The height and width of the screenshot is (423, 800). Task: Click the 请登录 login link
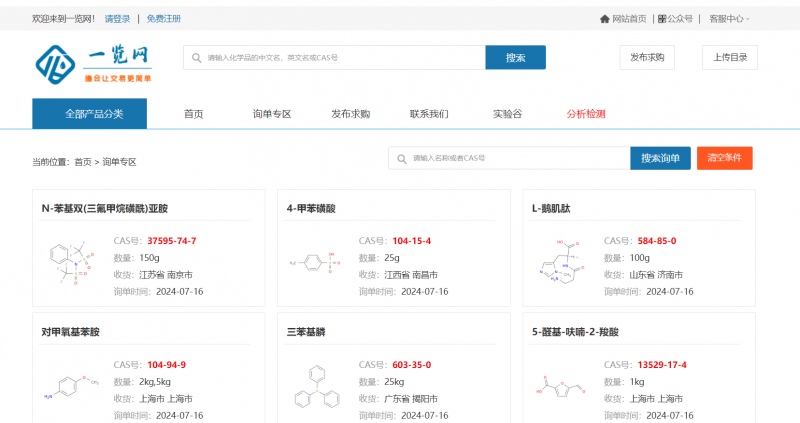coord(117,19)
